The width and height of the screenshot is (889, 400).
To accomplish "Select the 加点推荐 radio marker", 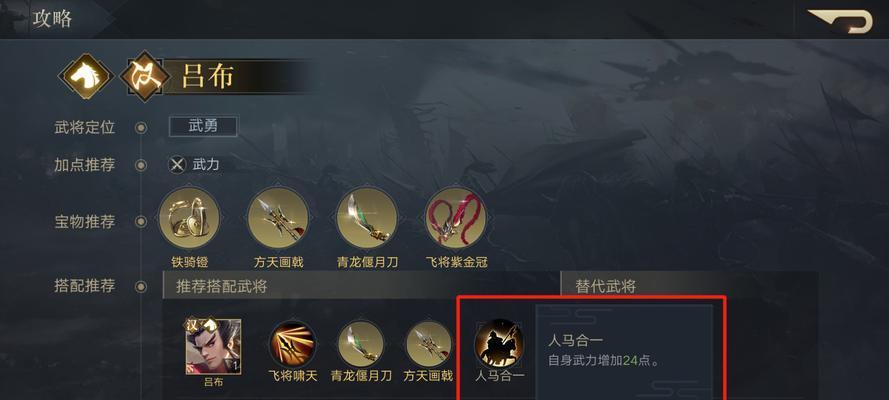I will pyautogui.click(x=141, y=165).
